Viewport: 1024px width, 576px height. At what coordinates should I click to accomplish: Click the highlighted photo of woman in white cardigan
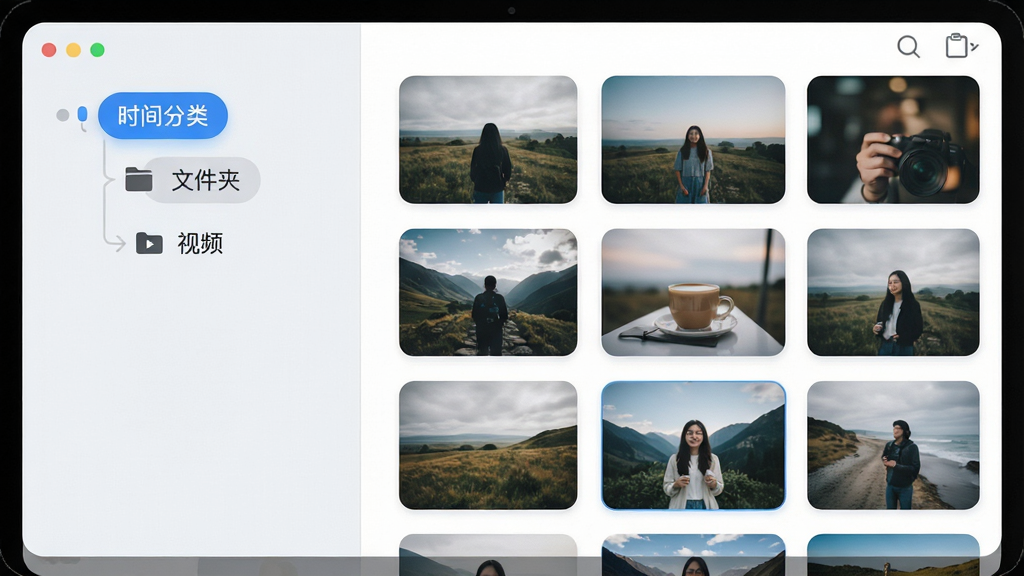click(693, 445)
